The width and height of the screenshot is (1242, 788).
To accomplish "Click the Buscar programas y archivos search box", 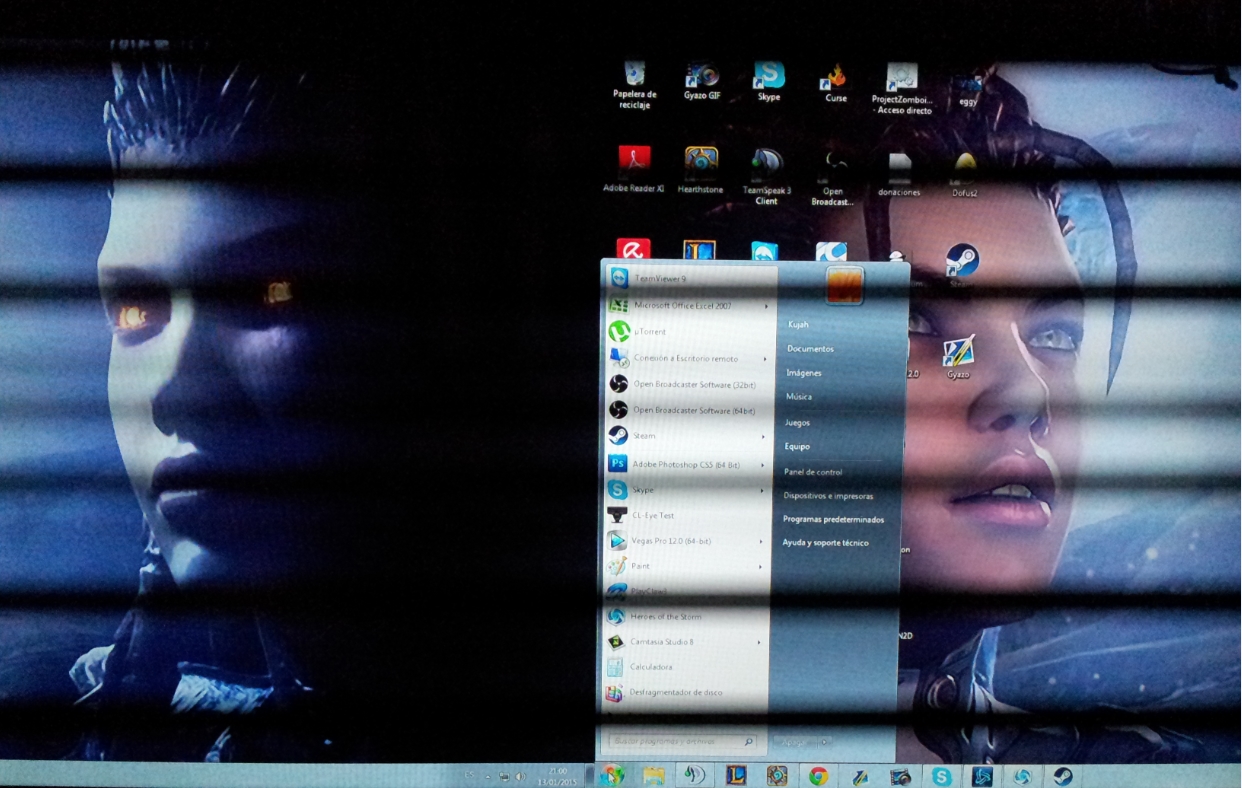I will [x=683, y=742].
